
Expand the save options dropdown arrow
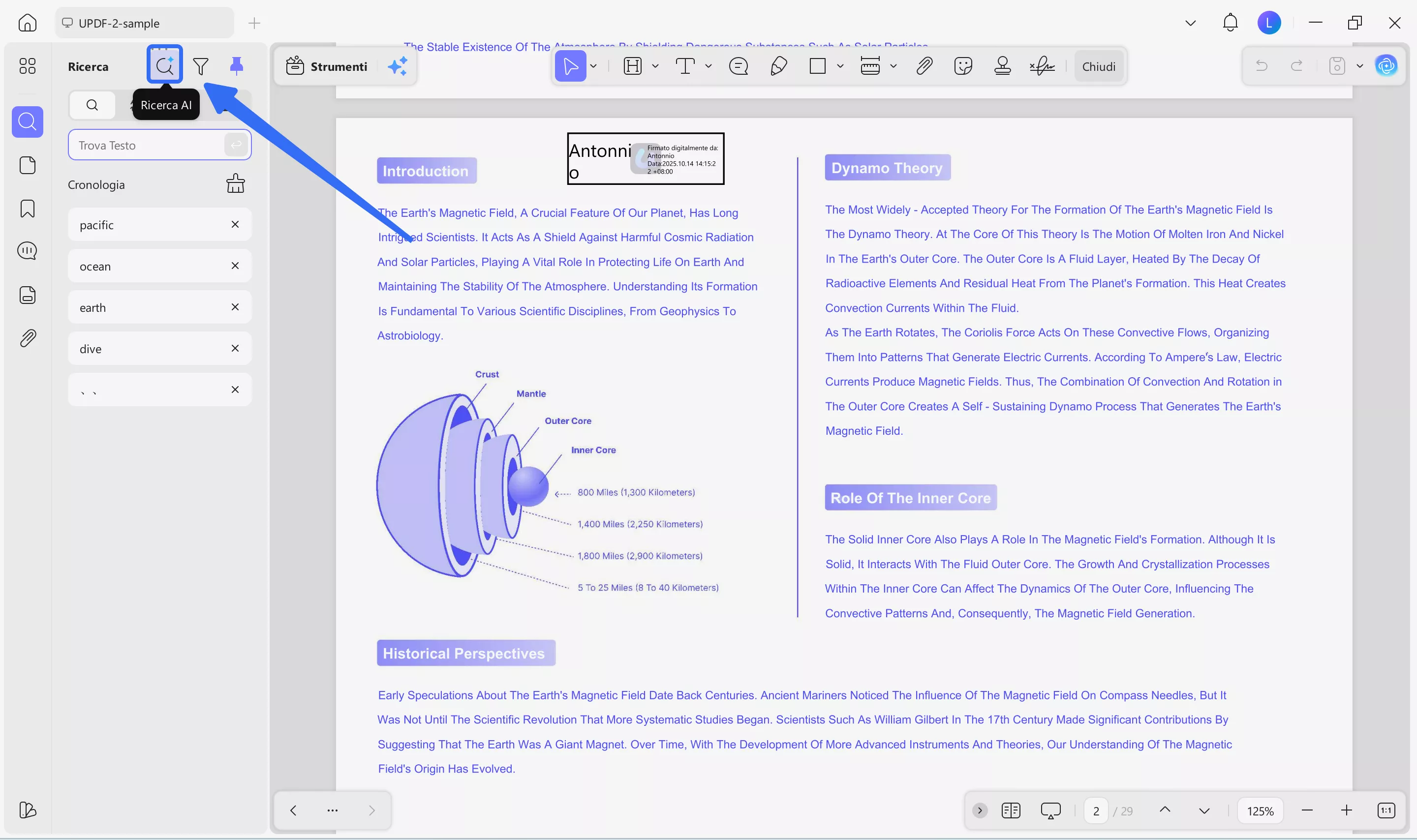click(x=1360, y=66)
